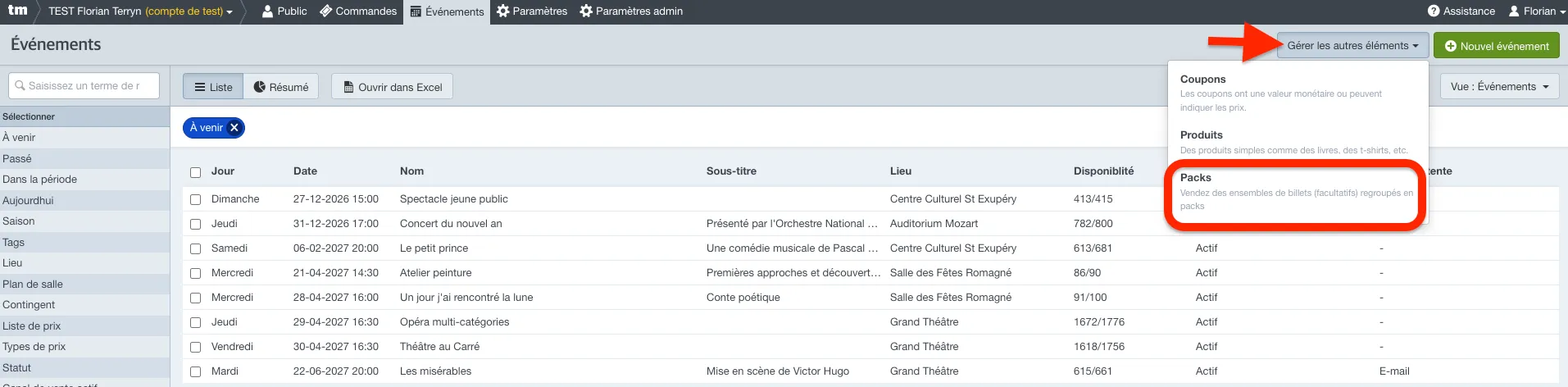This screenshot has width=1568, height=387.
Task: Choose Coupons from the dropdown menu
Action: click(x=1202, y=80)
